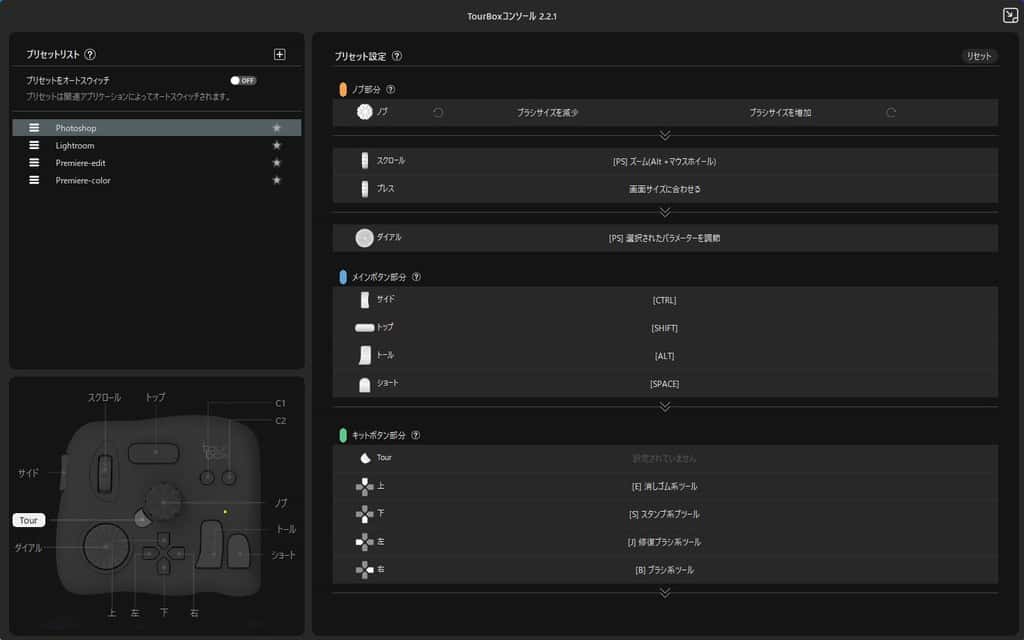Viewport: 1024px width, 640px height.
Task: Expand the chevron below the ノブ row
Action: (x=665, y=135)
